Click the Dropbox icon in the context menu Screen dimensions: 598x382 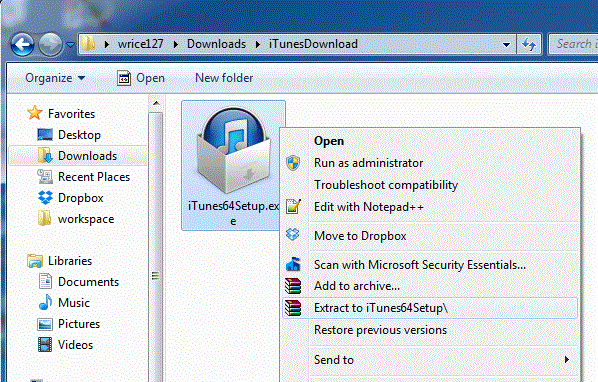point(293,234)
